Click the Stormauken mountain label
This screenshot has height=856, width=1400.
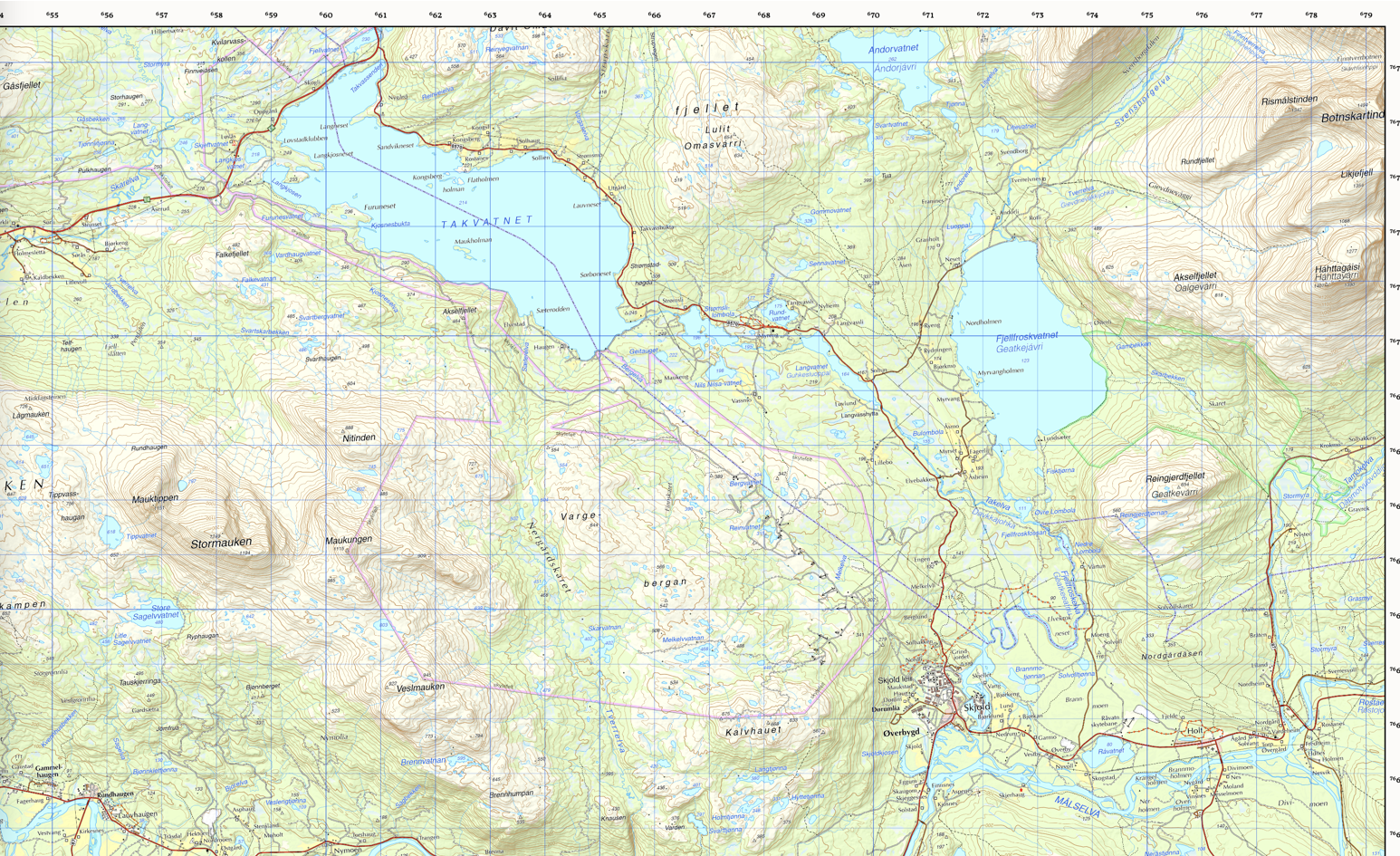tap(221, 543)
